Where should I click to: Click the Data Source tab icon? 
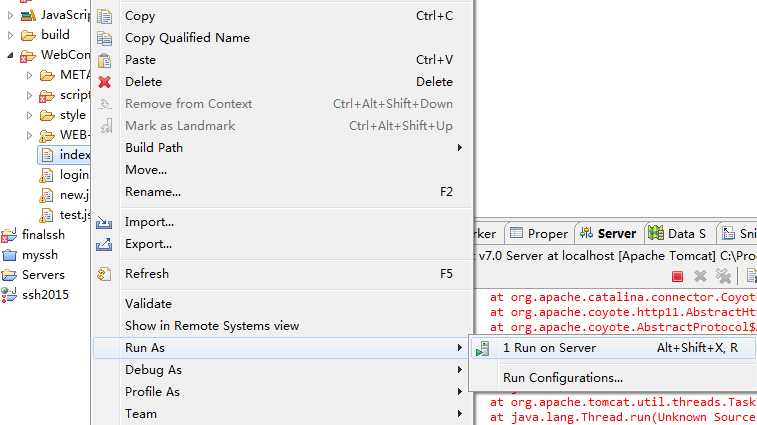(x=656, y=233)
